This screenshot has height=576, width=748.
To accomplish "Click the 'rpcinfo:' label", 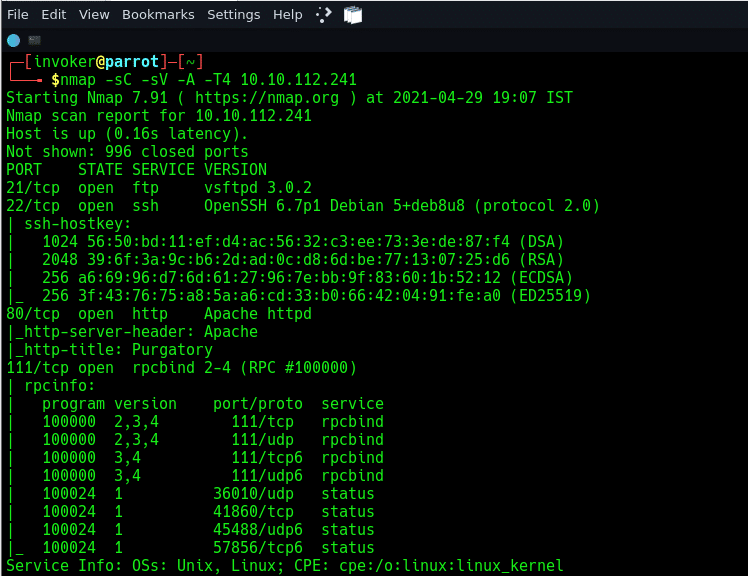I will (x=60, y=386).
